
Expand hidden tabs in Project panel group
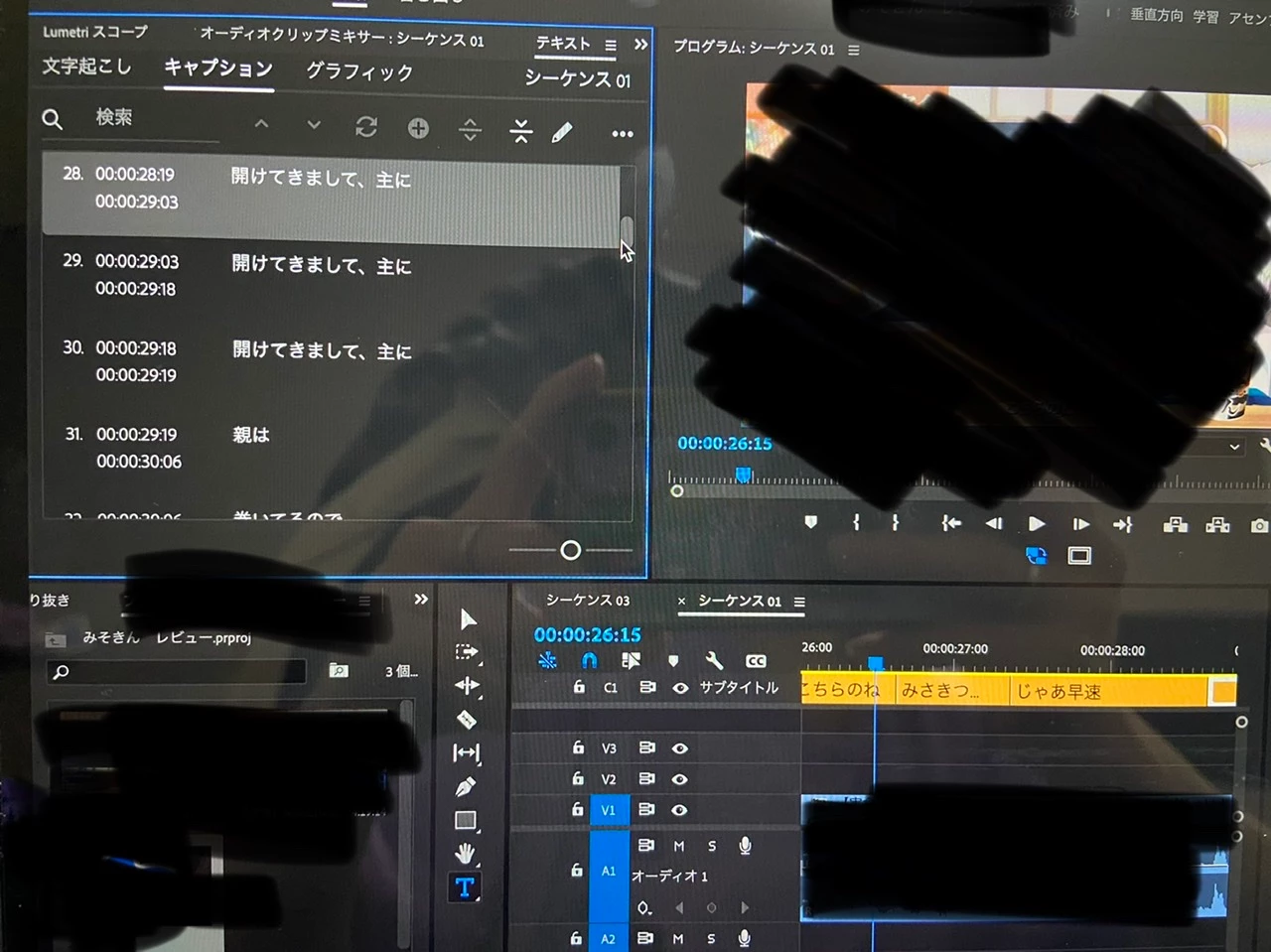[421, 599]
